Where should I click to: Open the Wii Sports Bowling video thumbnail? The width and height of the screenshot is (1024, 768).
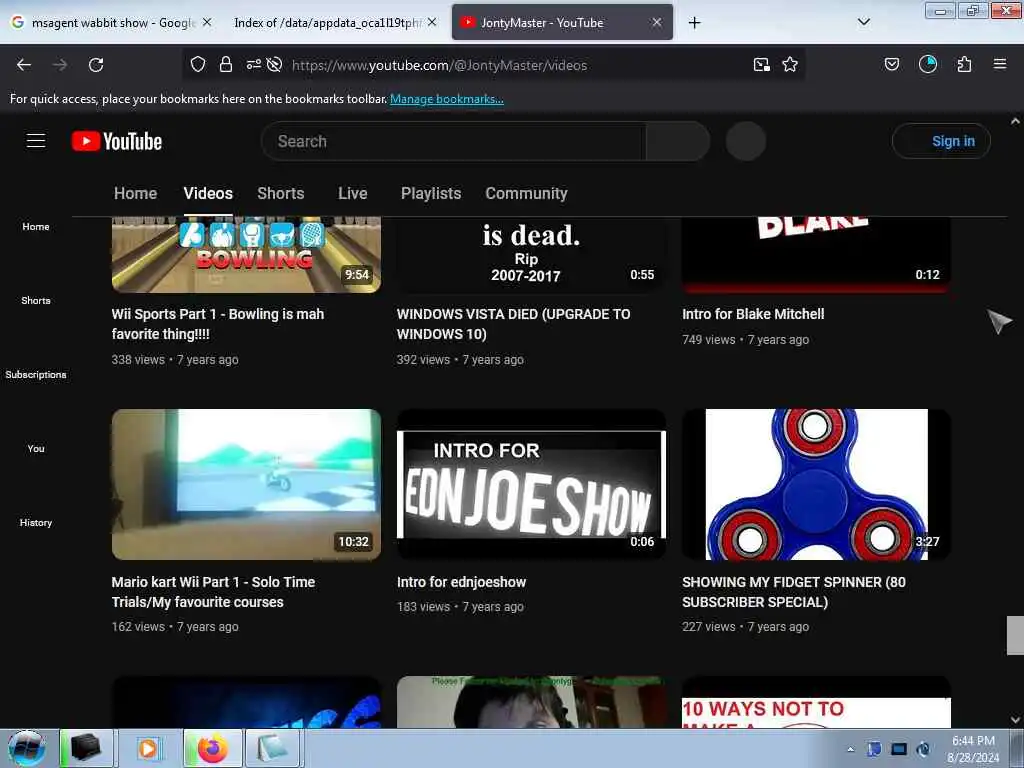pyautogui.click(x=246, y=255)
